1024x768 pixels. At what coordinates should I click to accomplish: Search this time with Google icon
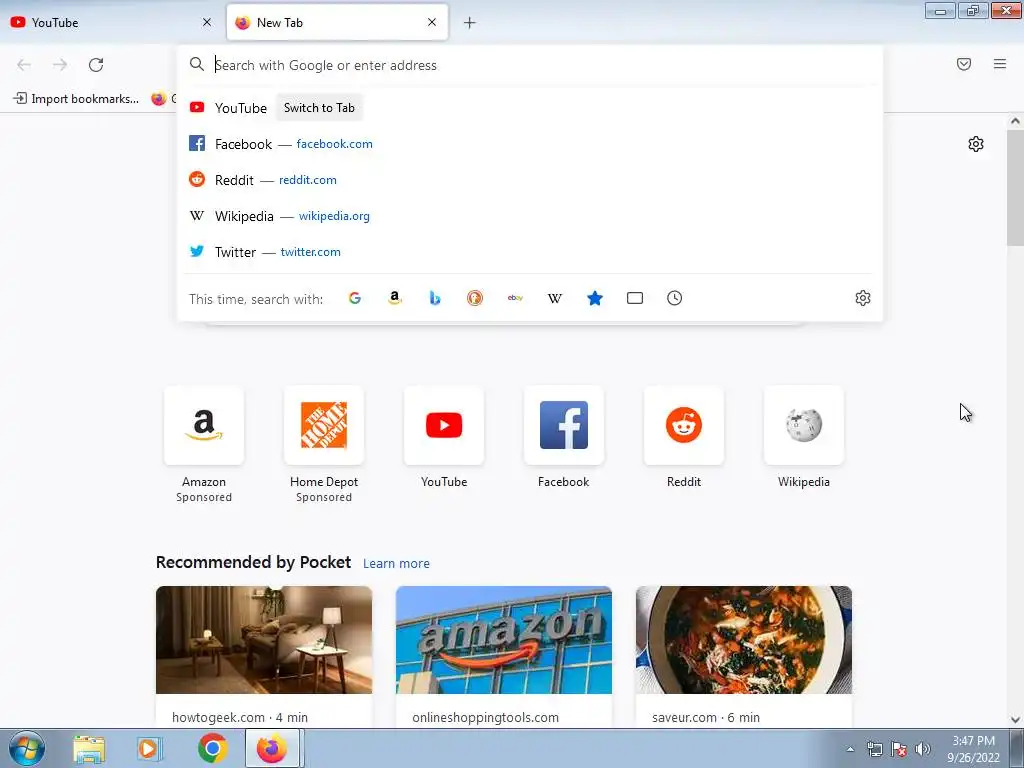[355, 298]
